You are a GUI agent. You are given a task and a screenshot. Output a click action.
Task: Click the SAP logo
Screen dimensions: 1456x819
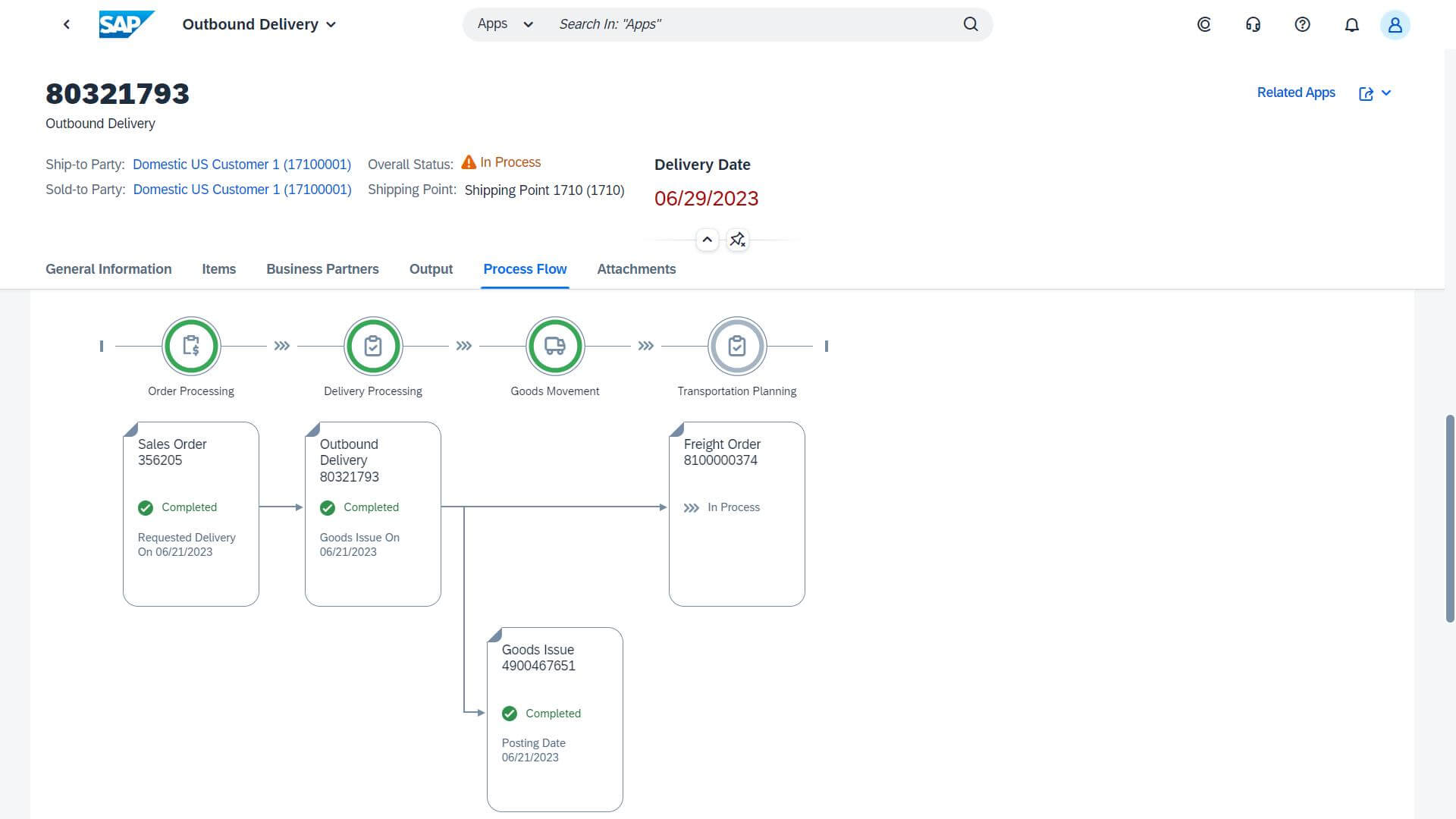[126, 24]
